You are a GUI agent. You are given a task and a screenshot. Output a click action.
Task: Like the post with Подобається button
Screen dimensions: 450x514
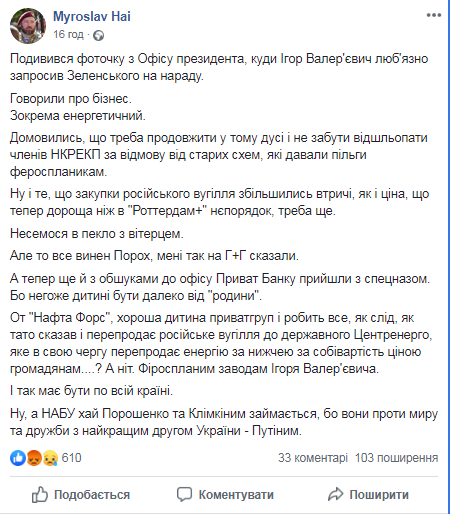click(81, 495)
